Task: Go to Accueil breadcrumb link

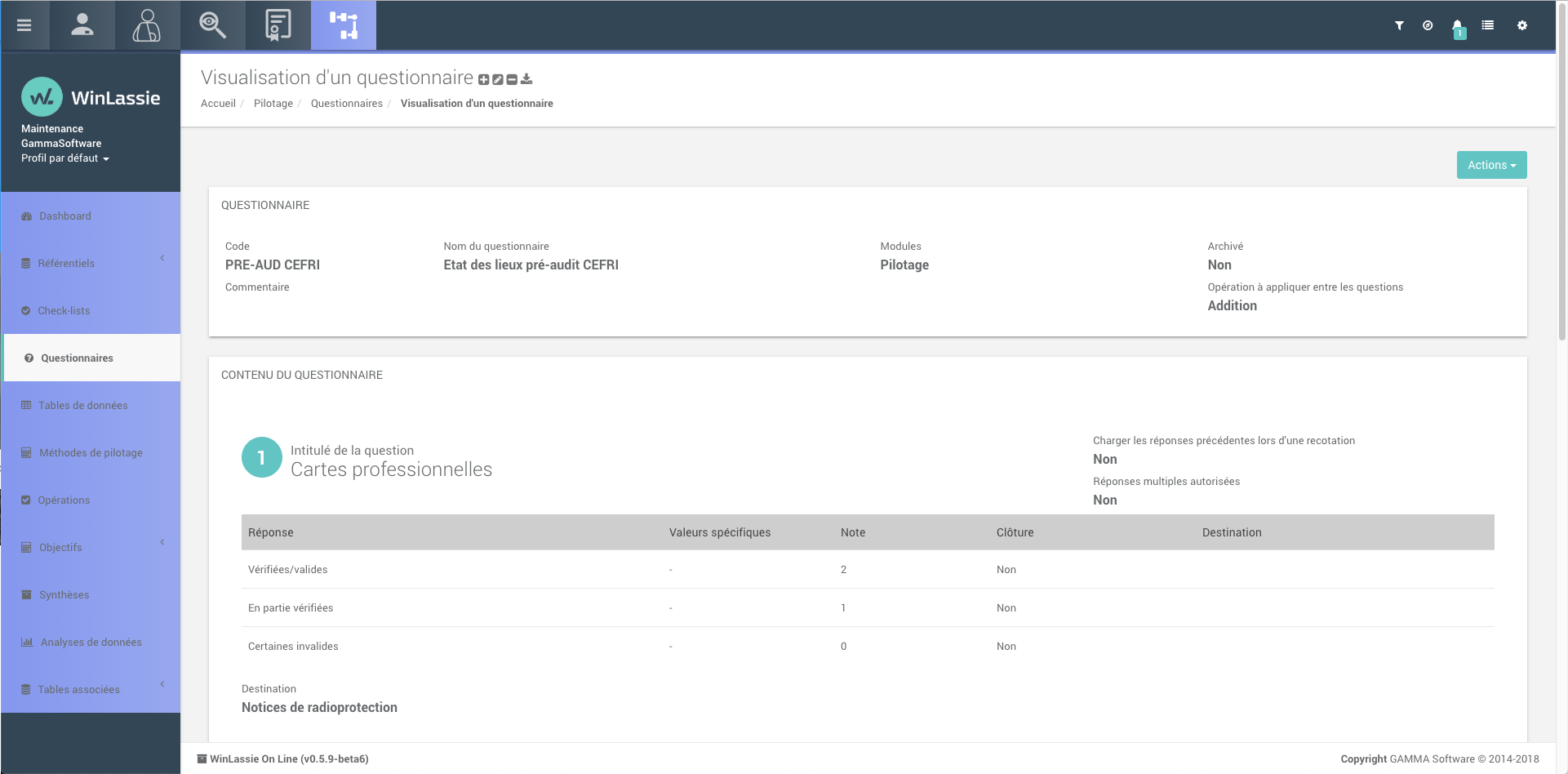Action: [218, 104]
